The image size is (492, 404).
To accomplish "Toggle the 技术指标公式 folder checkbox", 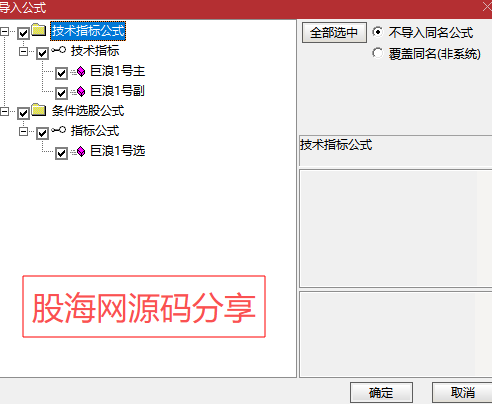I will [x=23, y=33].
